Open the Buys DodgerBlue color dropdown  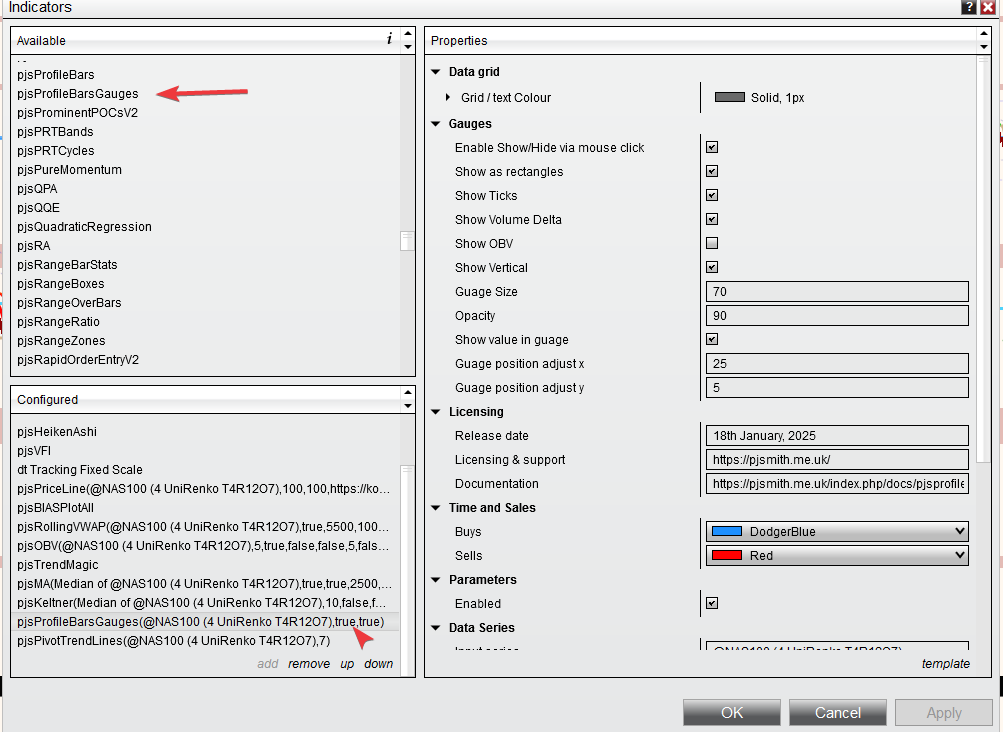pos(837,532)
